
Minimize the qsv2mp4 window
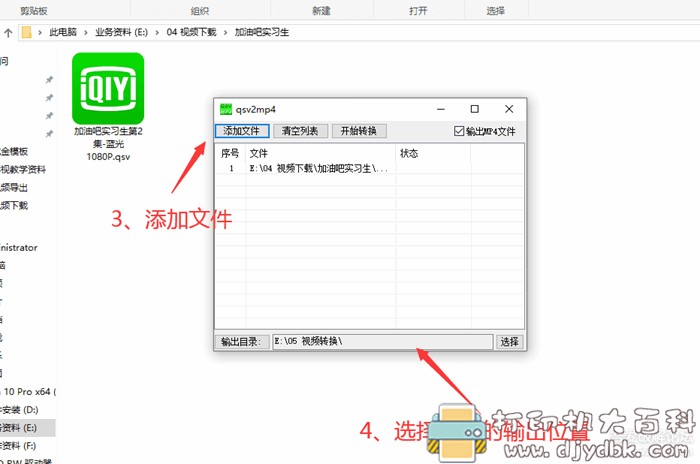coord(441,109)
